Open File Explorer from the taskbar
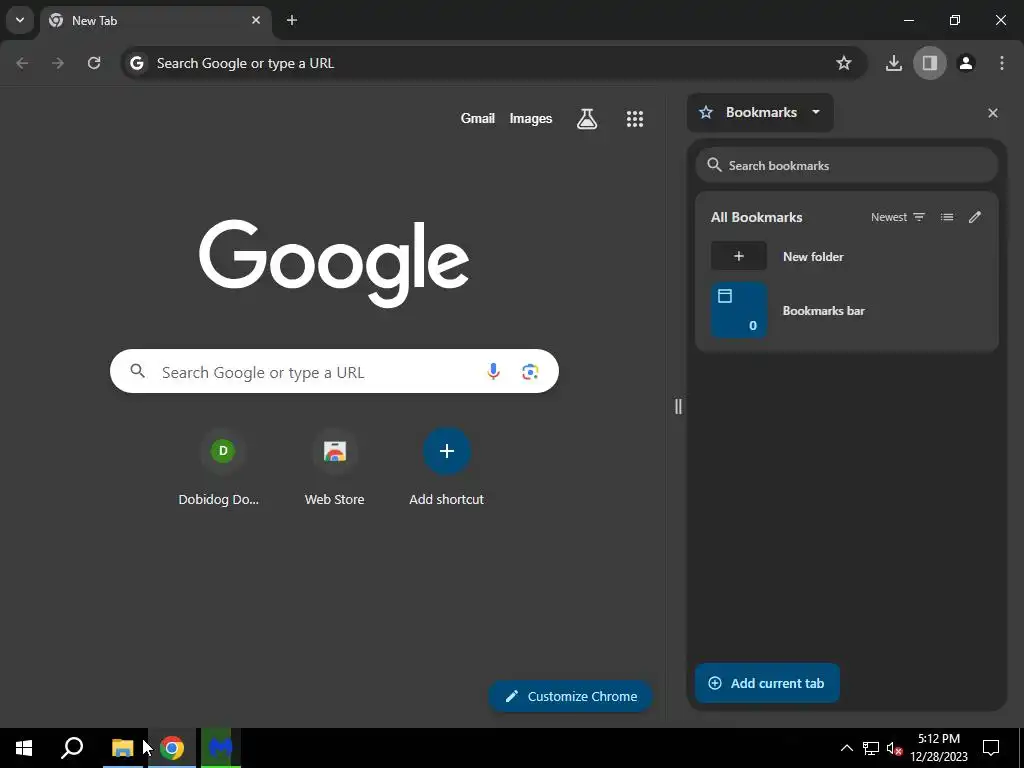Viewport: 1024px width, 768px height. point(122,748)
